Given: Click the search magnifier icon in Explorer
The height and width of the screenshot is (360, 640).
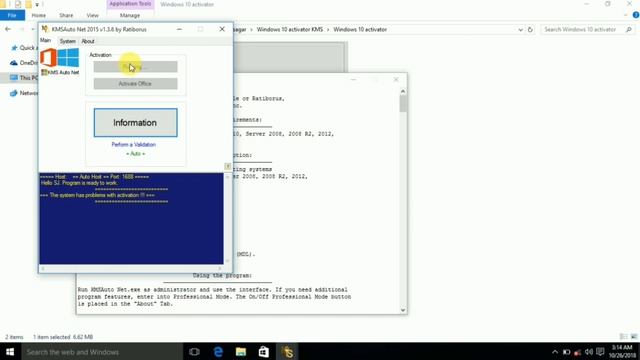Looking at the screenshot, I should point(629,29).
